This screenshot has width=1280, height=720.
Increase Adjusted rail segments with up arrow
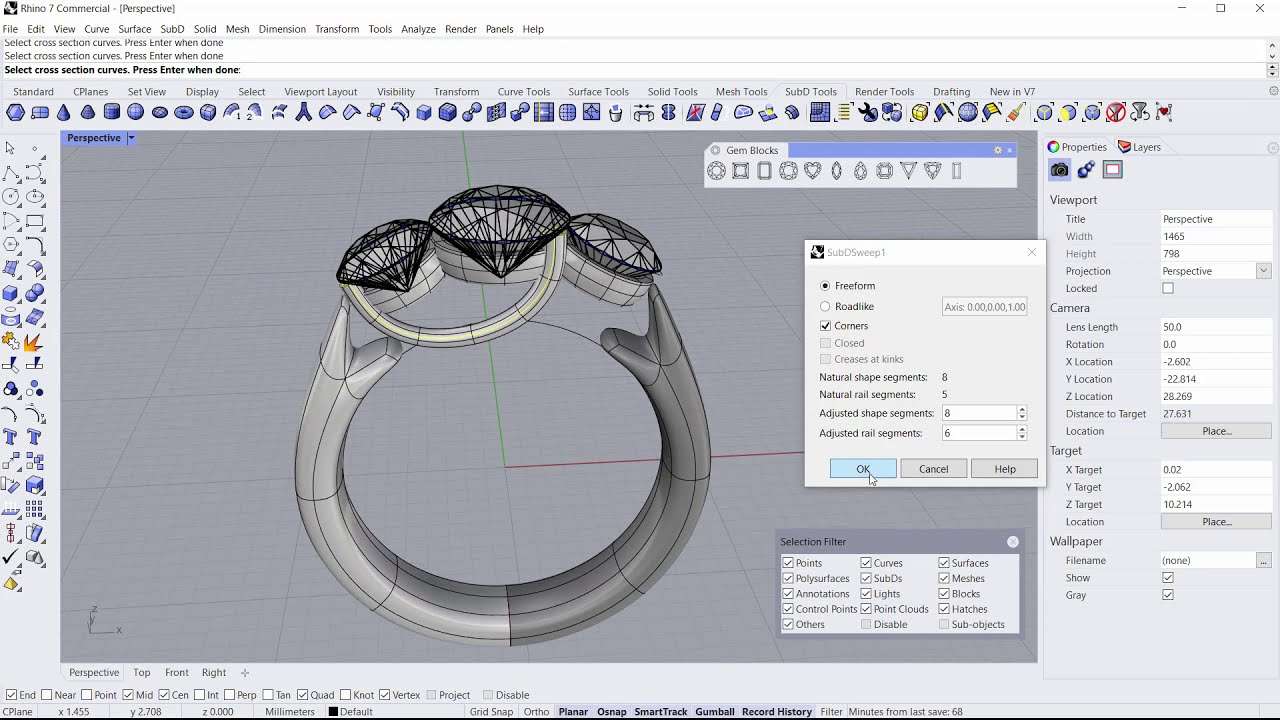tap(1022, 429)
